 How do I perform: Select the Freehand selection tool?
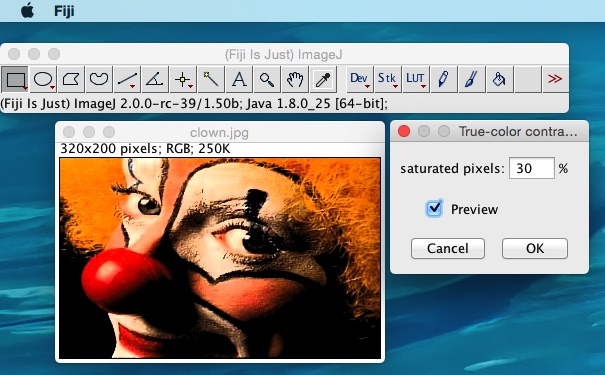pyautogui.click(x=99, y=79)
